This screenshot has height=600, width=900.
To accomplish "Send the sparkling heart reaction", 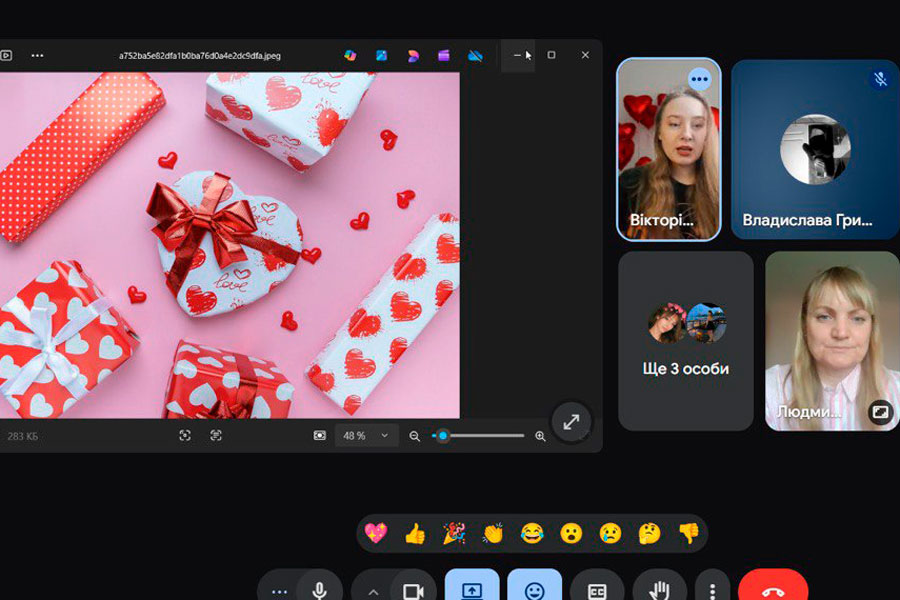I will click(376, 533).
